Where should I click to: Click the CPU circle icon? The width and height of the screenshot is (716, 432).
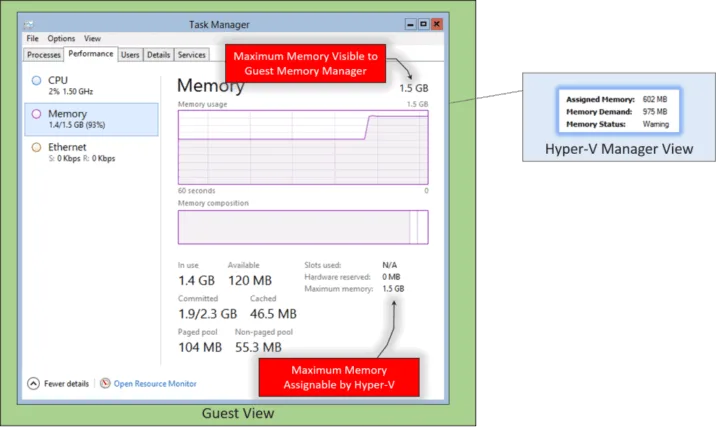point(37,81)
